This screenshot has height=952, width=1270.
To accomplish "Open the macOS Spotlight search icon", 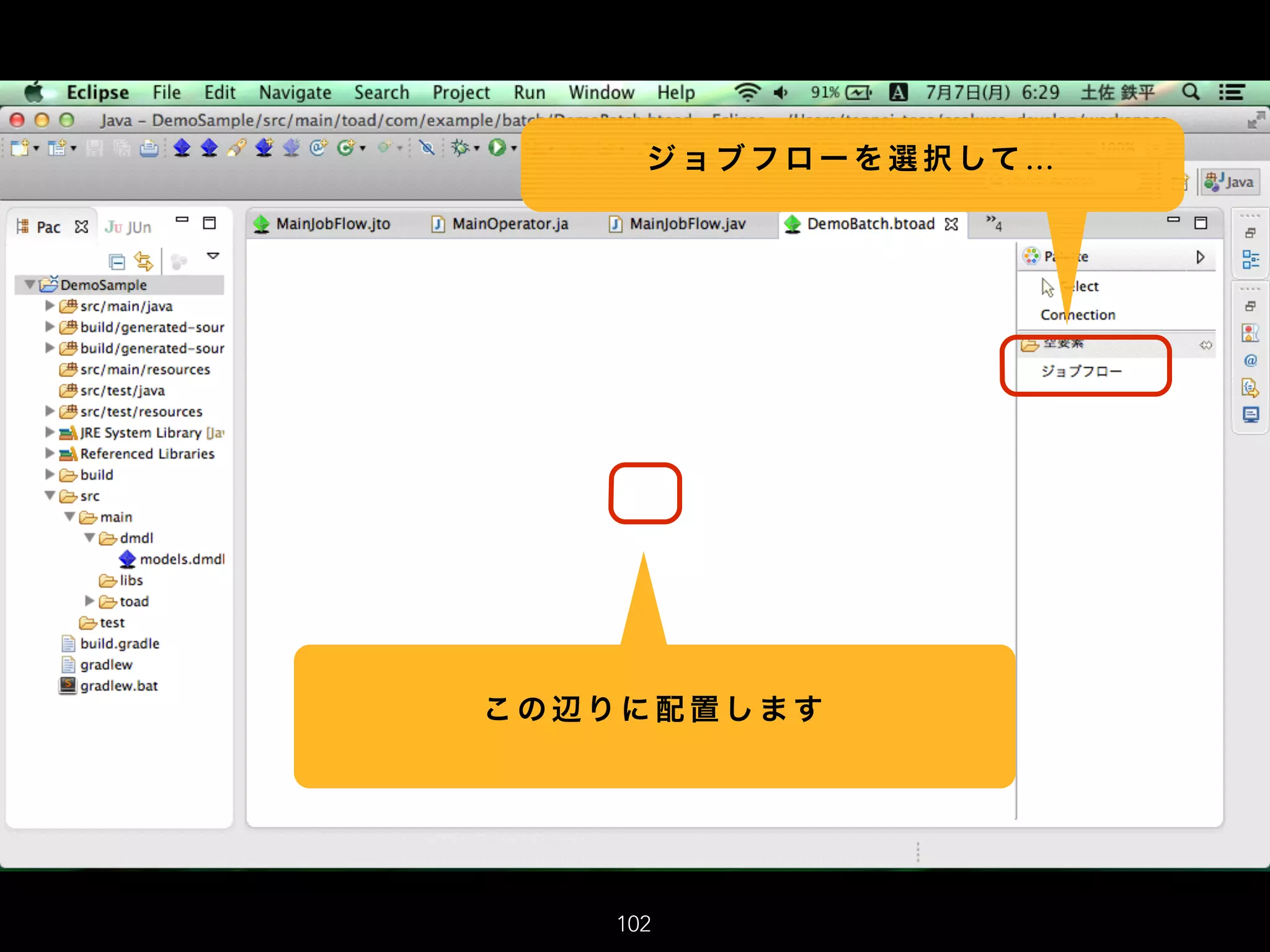I will [x=1190, y=92].
